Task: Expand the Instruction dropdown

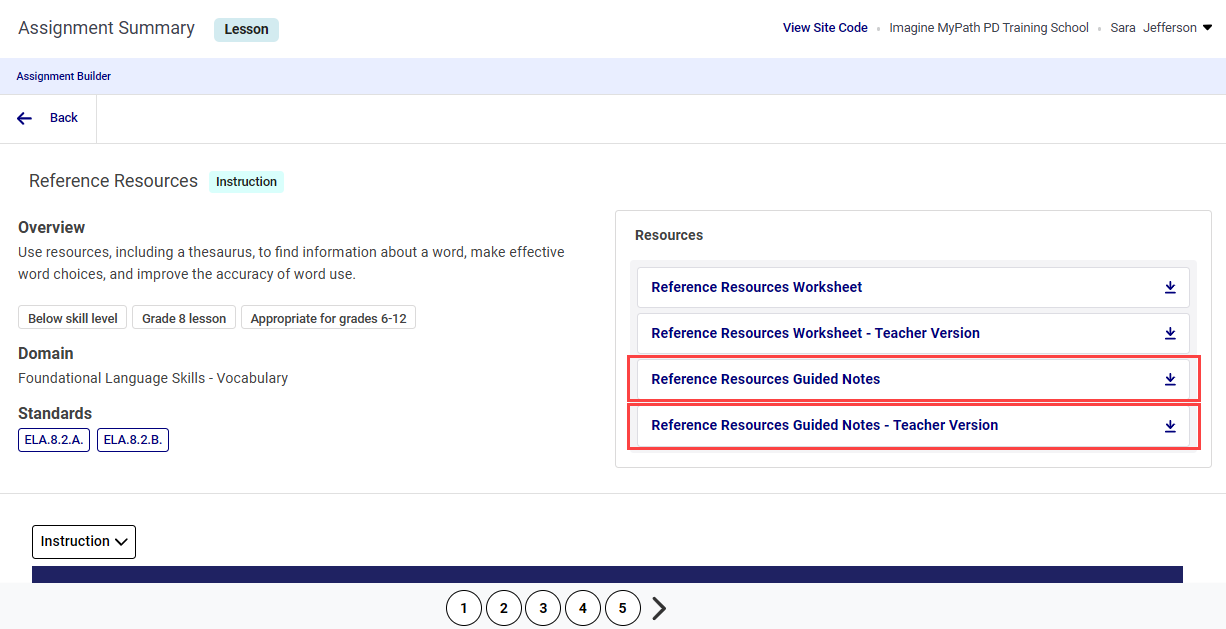Action: click(x=84, y=542)
